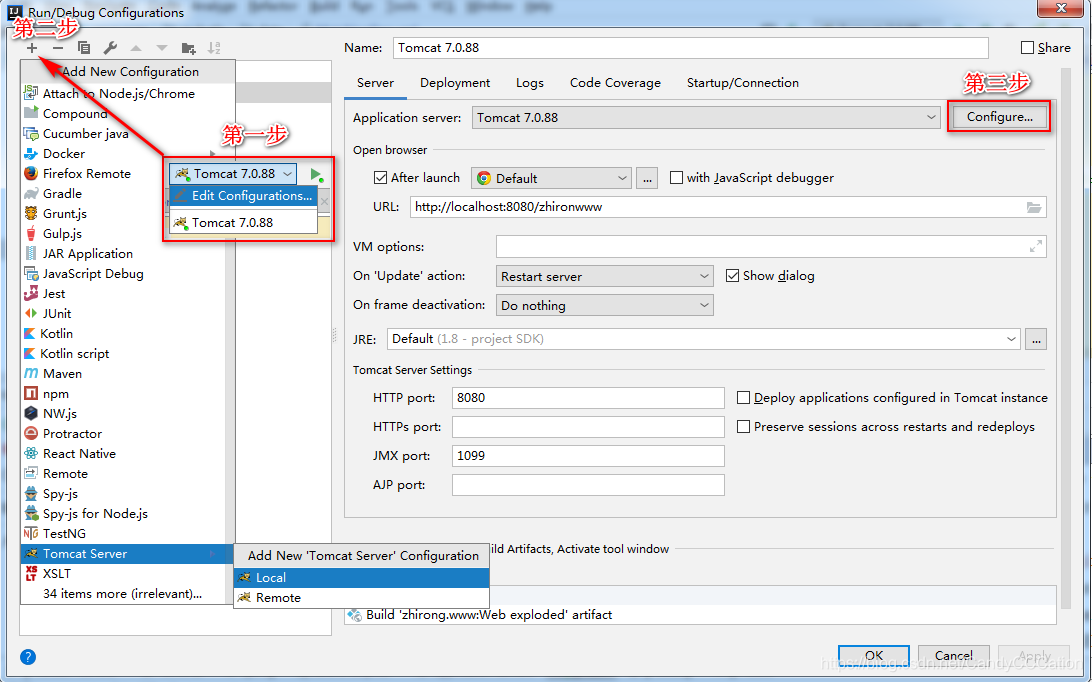The height and width of the screenshot is (682, 1092).
Task: Click the Configure... button
Action: 999,117
